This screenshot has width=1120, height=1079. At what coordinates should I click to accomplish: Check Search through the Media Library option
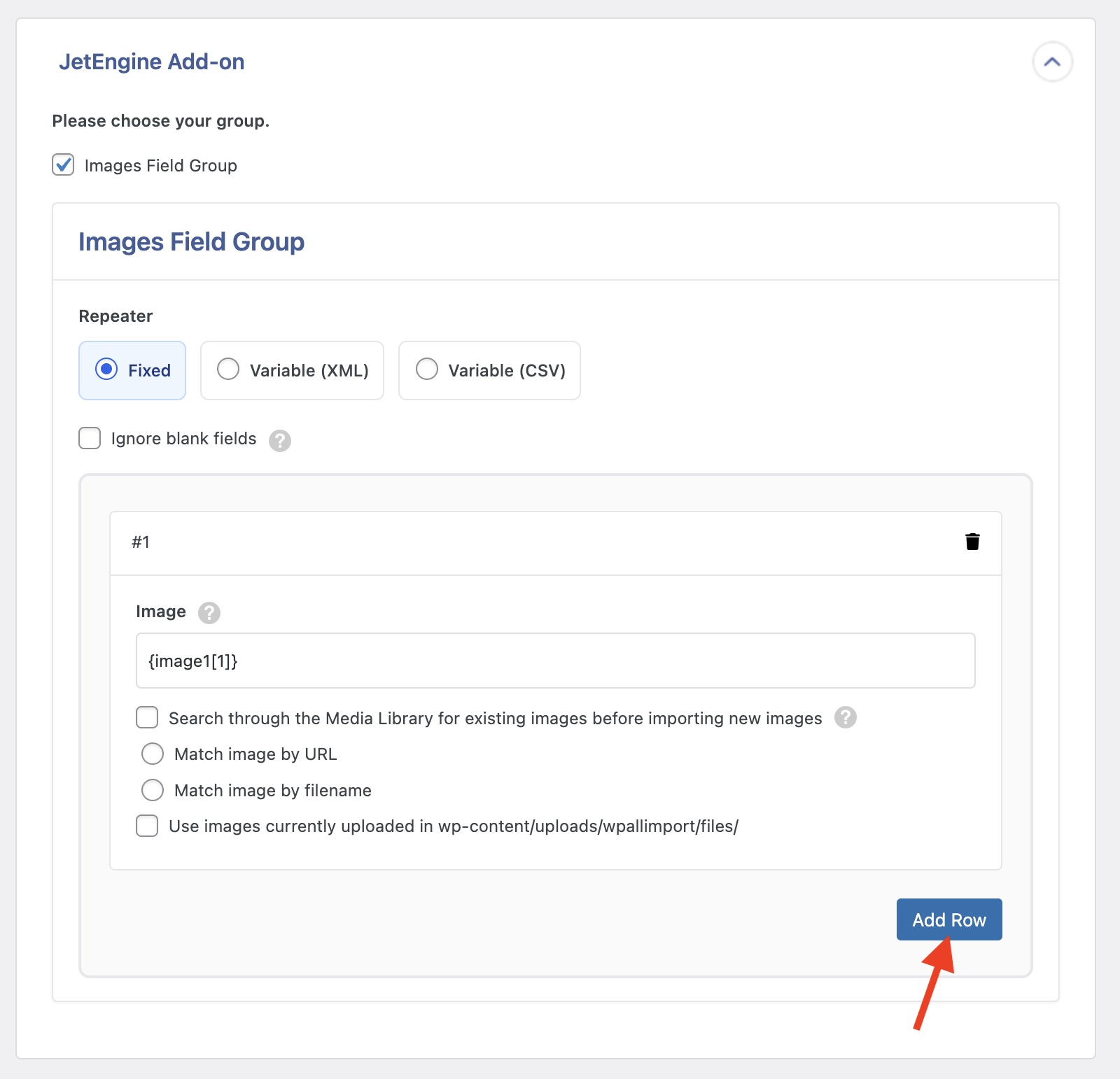point(147,717)
